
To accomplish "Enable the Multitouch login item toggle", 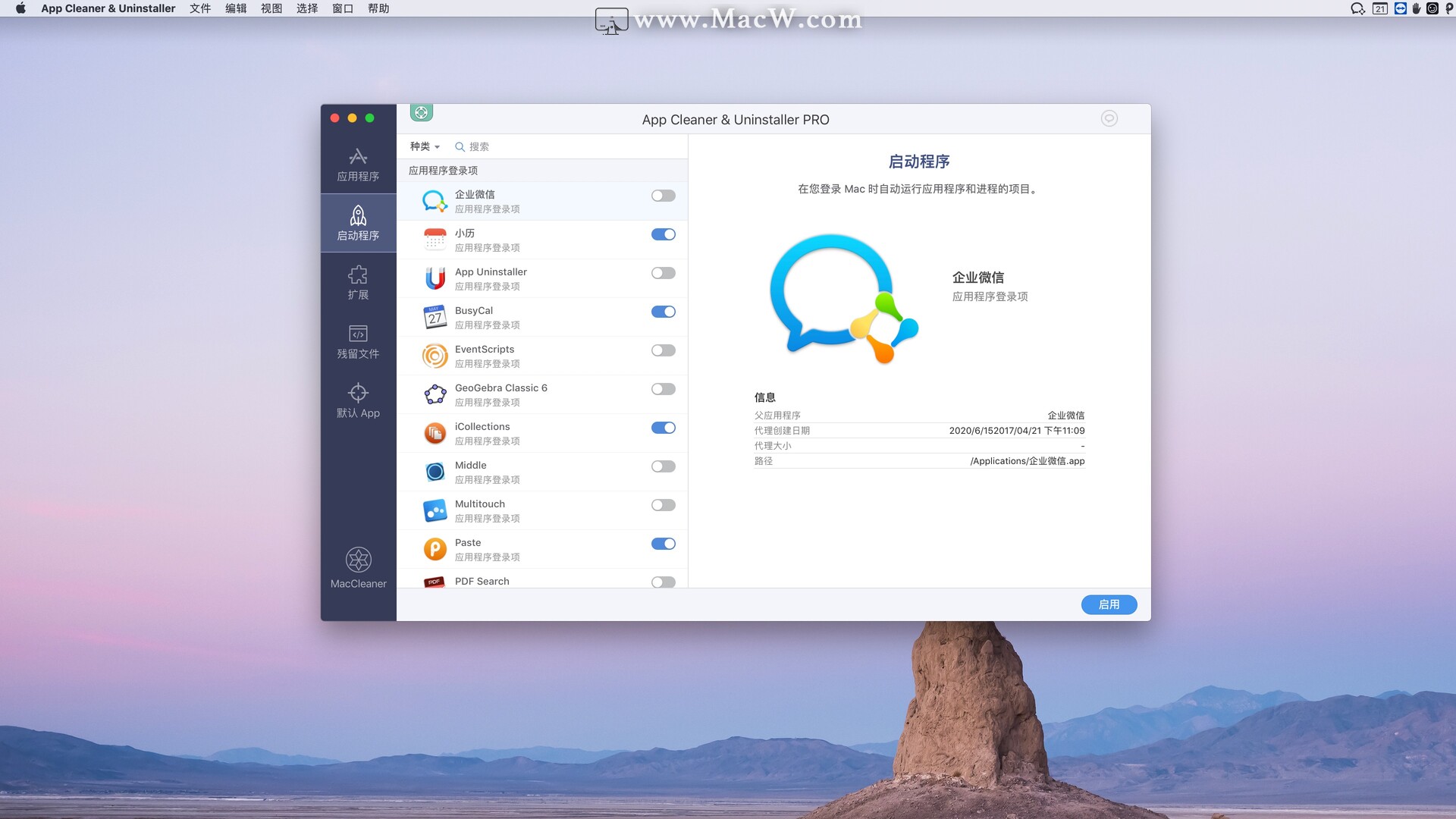I will click(x=663, y=505).
